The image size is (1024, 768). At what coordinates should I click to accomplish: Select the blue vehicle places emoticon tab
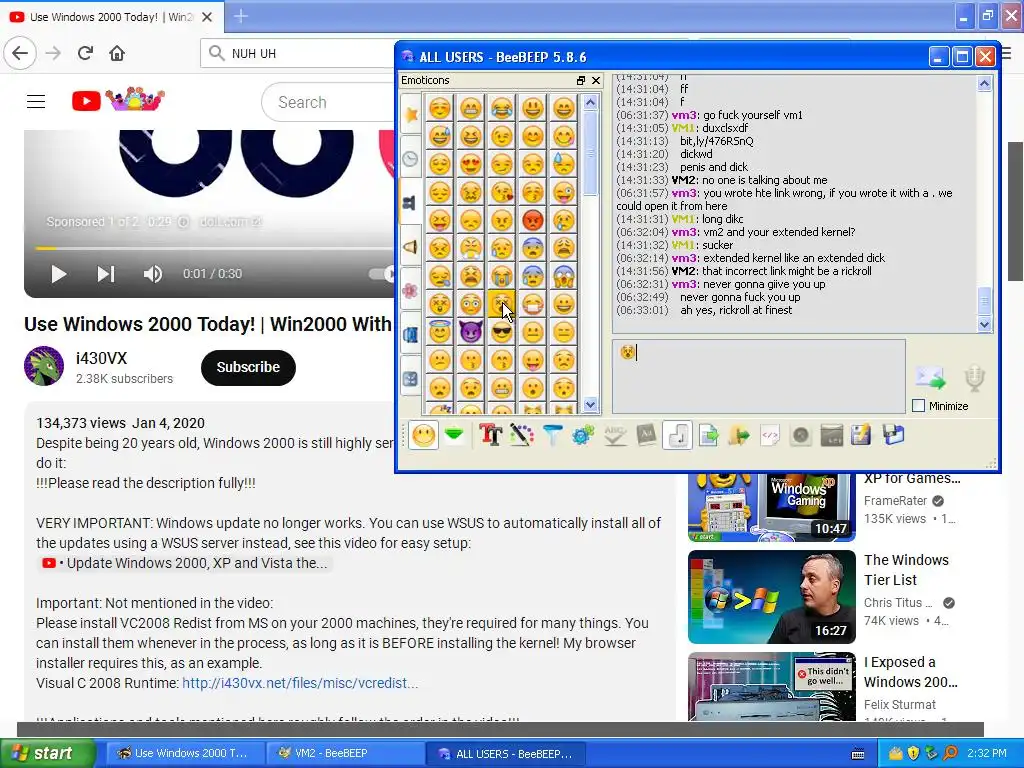point(411,335)
